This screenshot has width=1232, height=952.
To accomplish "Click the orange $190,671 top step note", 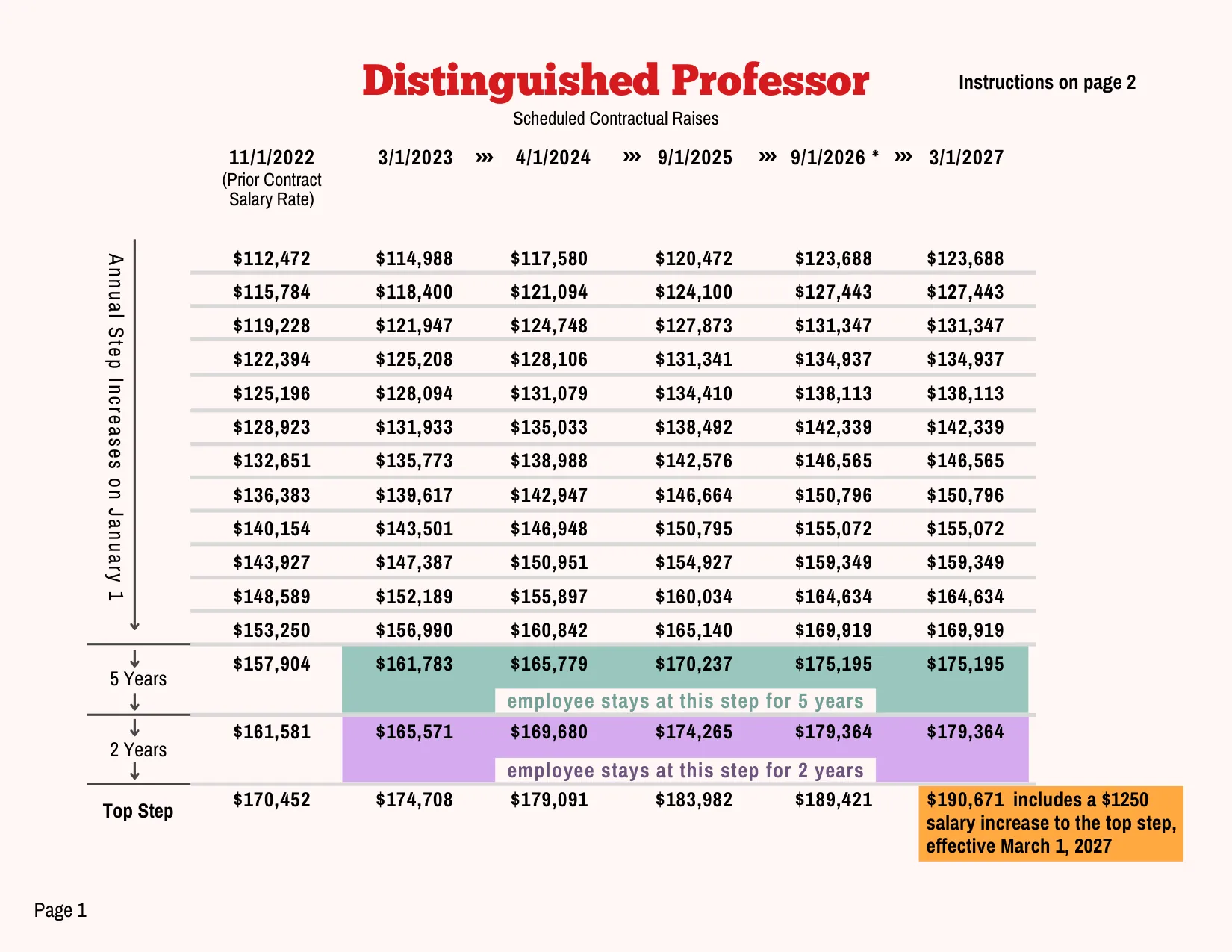I will click(1051, 824).
